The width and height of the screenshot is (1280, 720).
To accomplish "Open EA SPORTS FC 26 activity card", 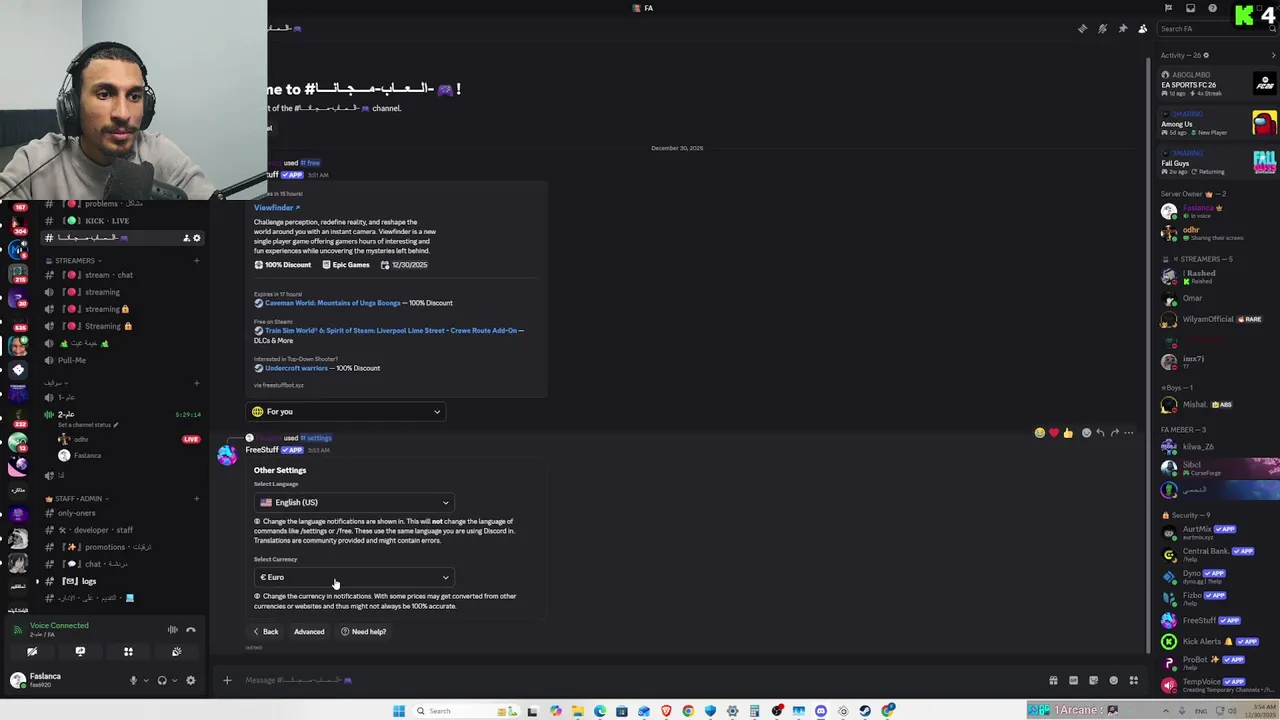I will (1218, 85).
